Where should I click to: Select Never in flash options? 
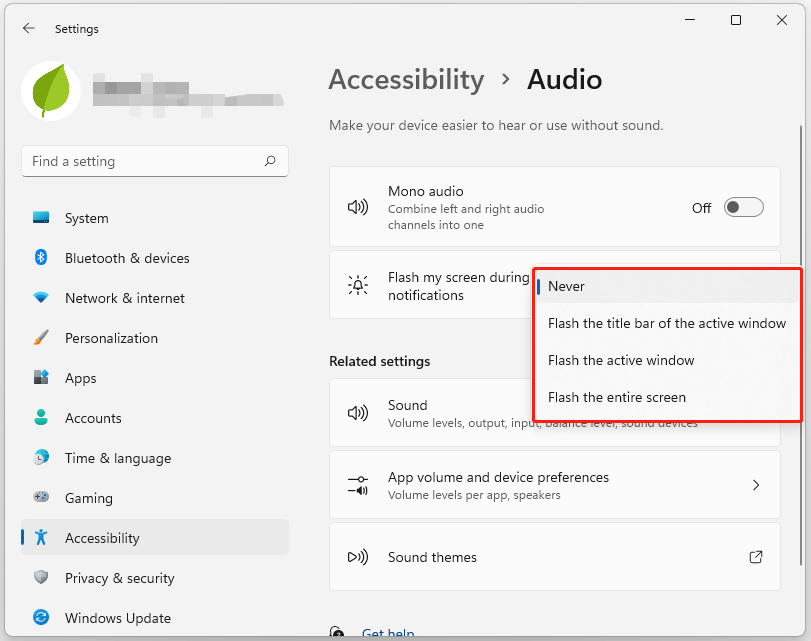click(x=566, y=286)
